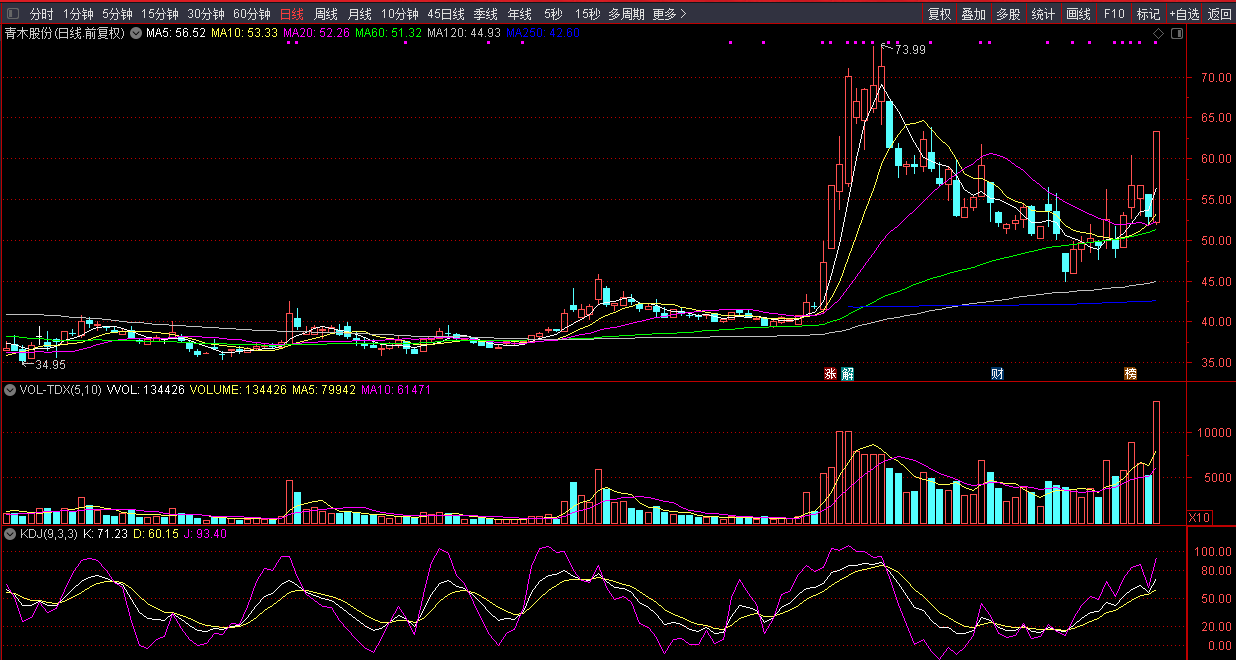
Task: Click the 财 financial report marker
Action: point(997,374)
